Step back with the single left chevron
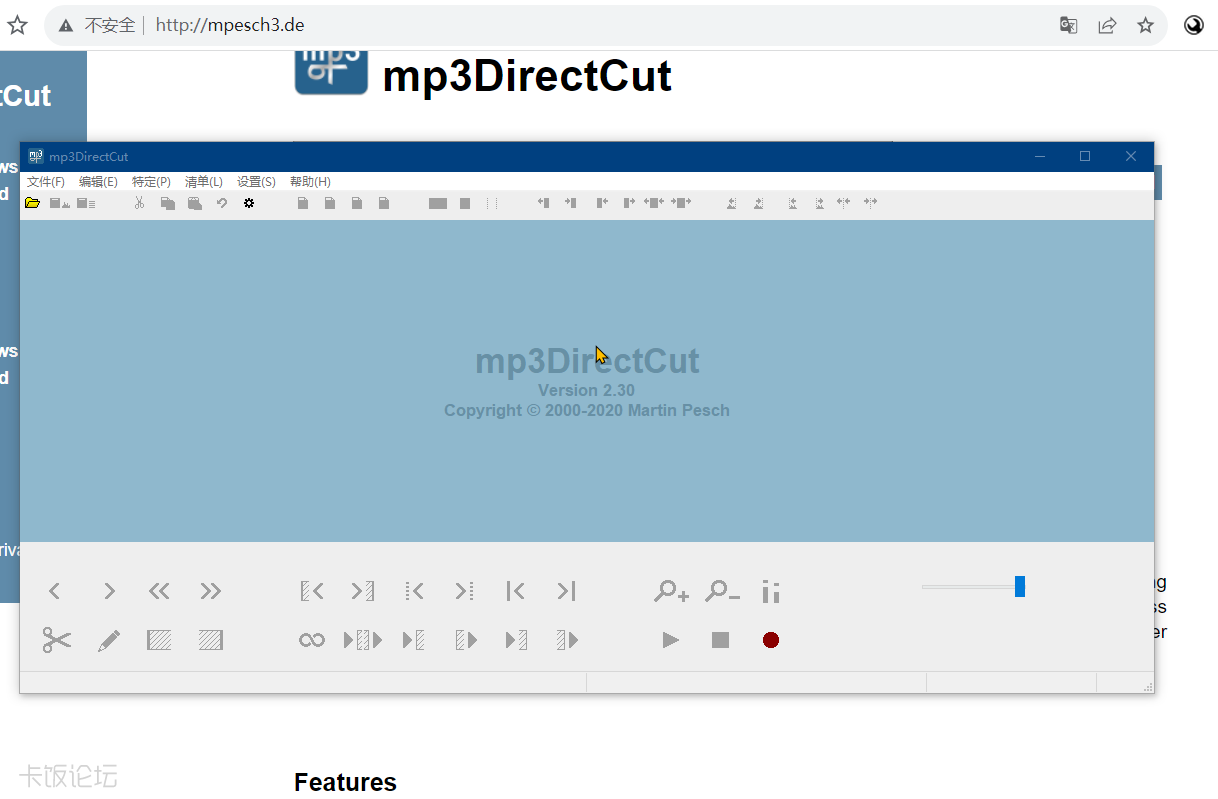 [55, 591]
